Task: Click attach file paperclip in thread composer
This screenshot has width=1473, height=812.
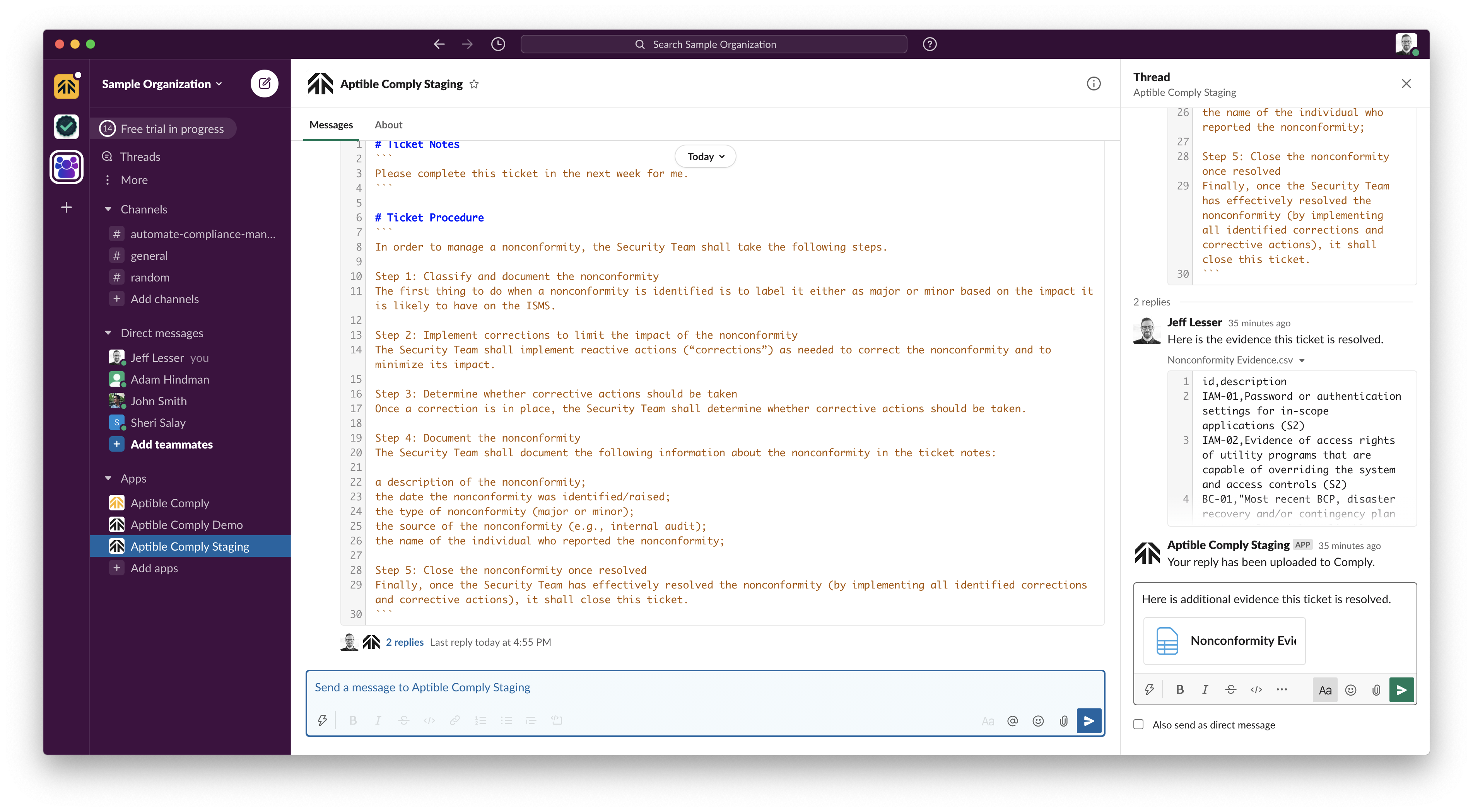Action: click(x=1376, y=690)
